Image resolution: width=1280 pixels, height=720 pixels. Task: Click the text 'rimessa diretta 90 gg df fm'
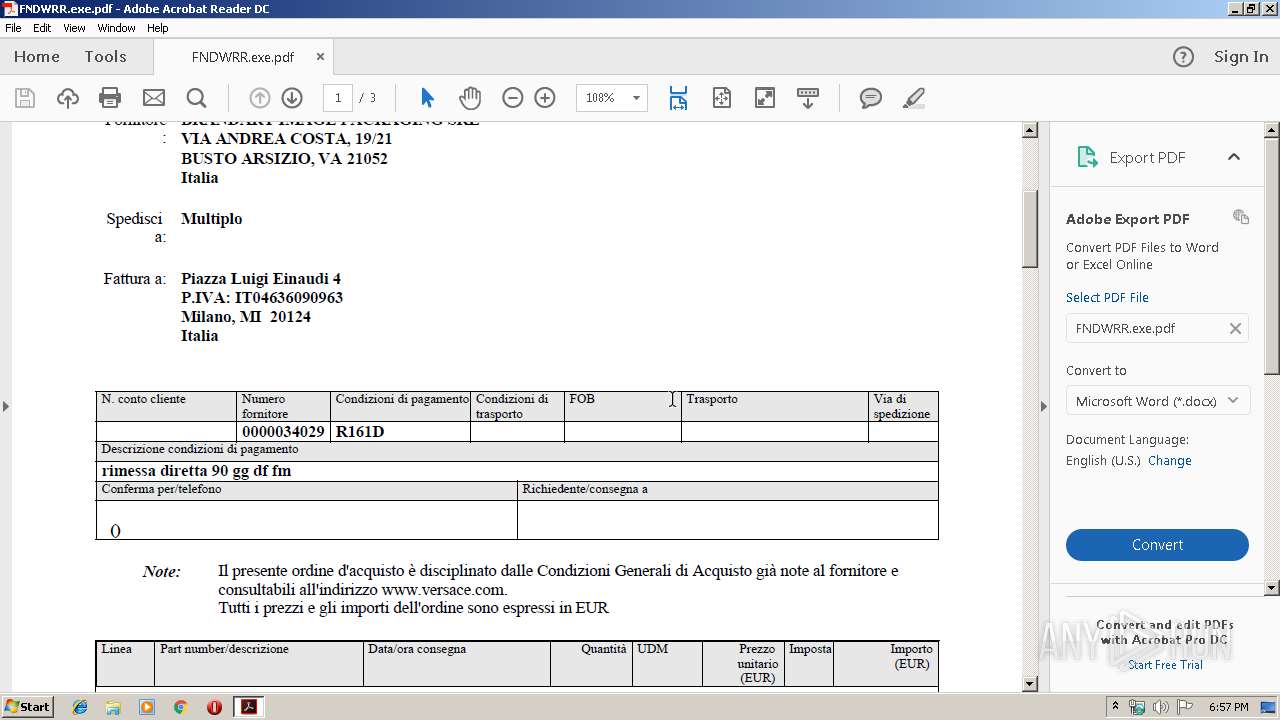point(196,471)
